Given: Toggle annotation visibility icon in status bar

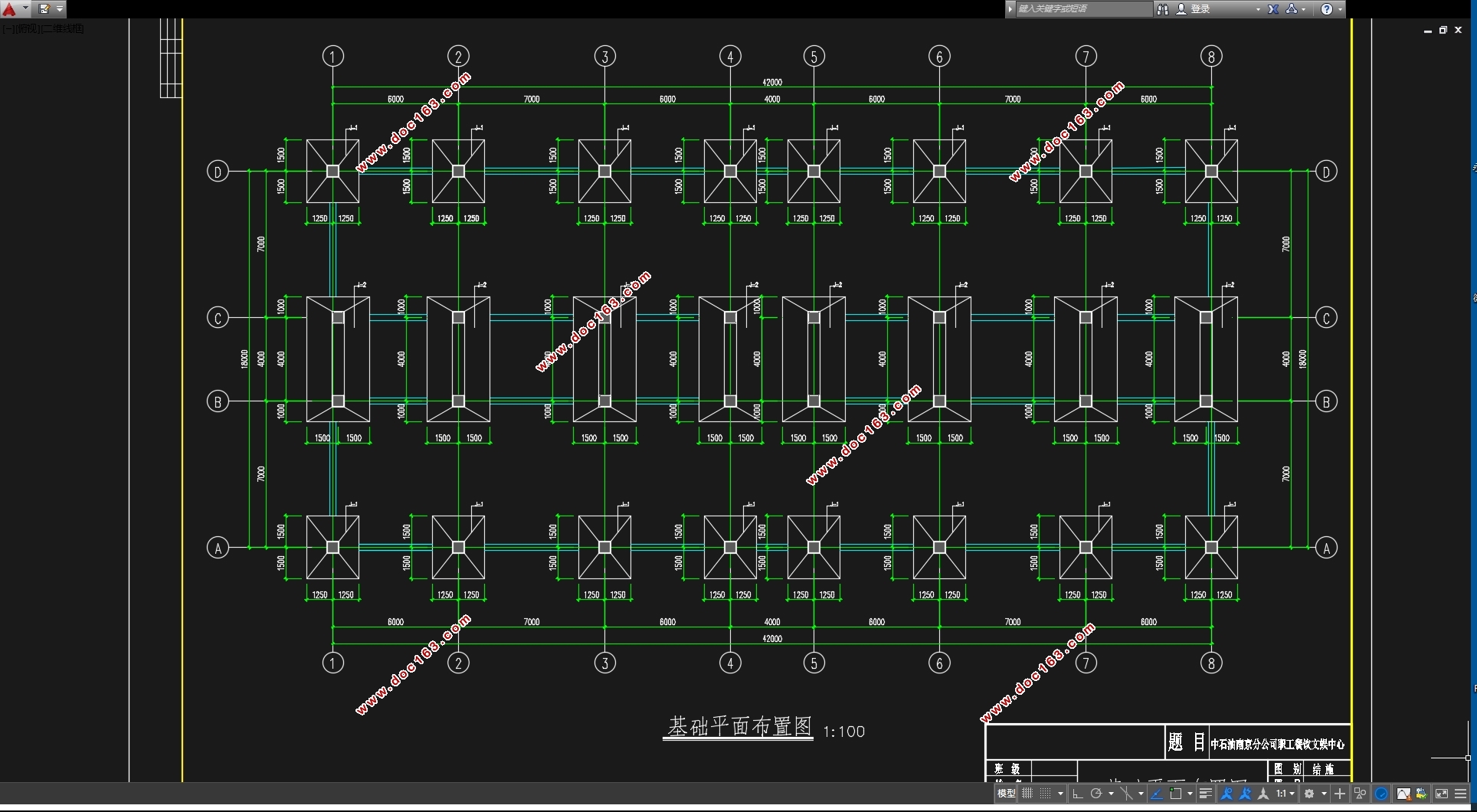Looking at the screenshot, I should tap(1226, 794).
